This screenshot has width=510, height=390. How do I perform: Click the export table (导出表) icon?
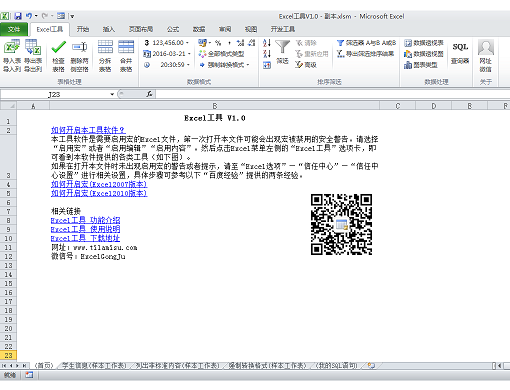(x=33, y=47)
